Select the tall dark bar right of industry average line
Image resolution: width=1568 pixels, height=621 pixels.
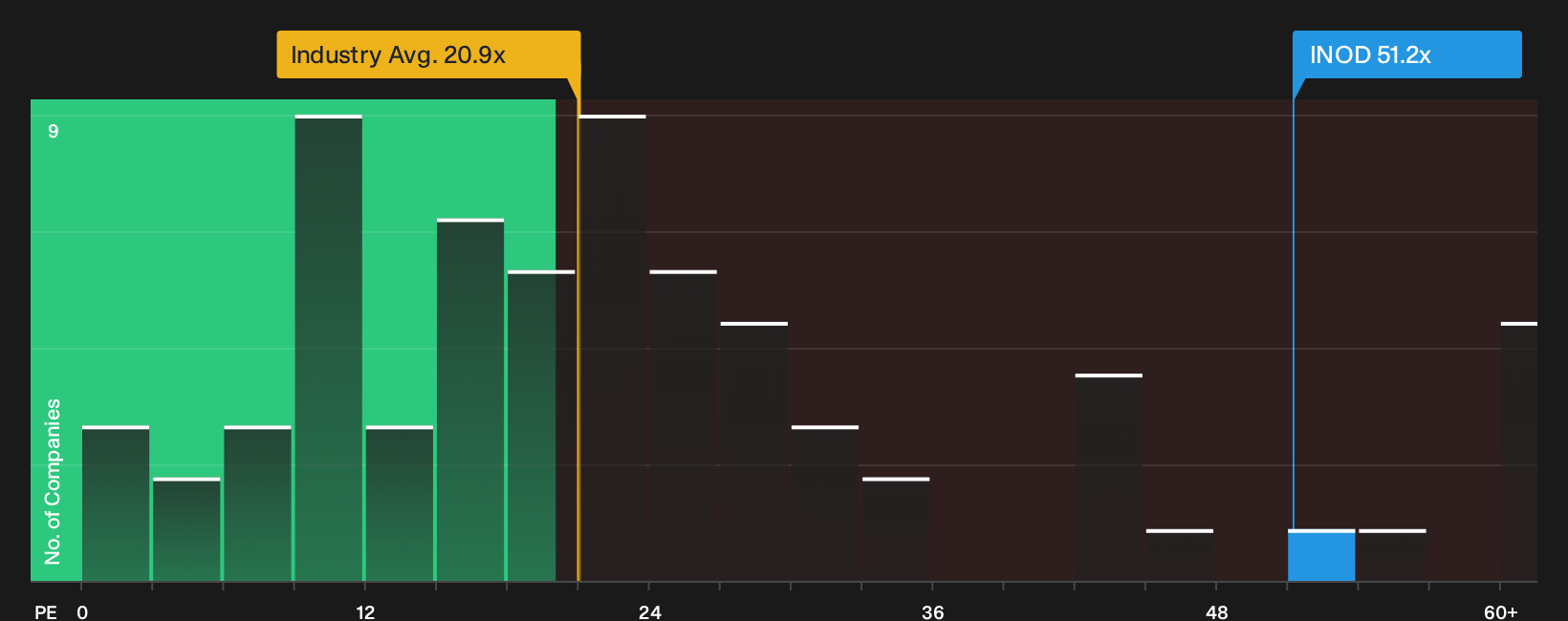pos(613,348)
